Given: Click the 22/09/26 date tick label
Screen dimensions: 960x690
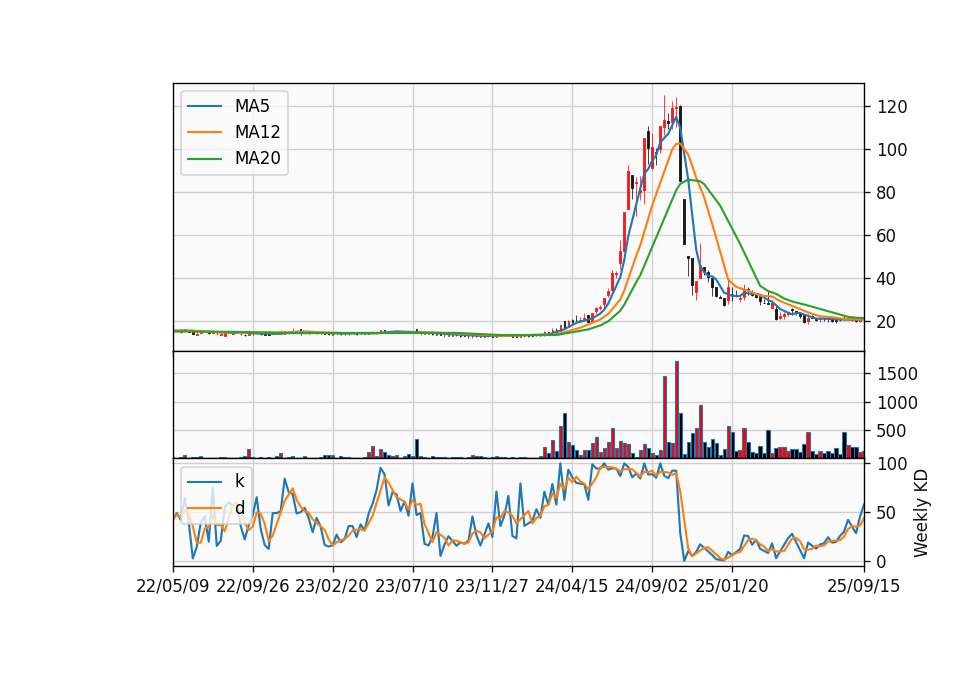Looking at the screenshot, I should 253,586.
